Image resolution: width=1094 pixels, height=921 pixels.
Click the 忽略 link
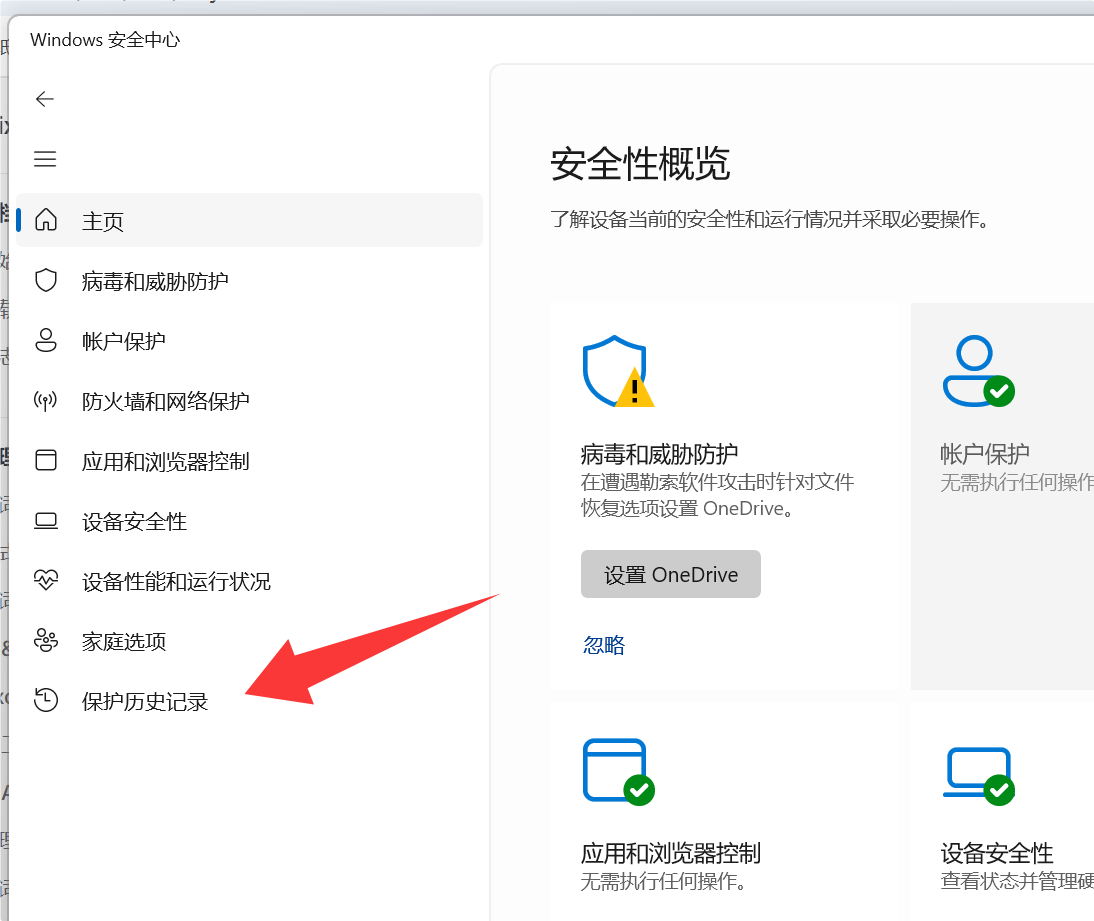click(x=604, y=645)
